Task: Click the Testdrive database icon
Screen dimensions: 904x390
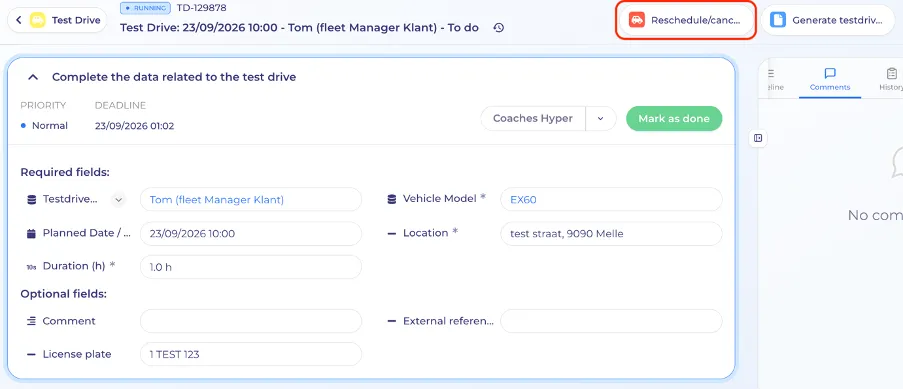Action: 31,200
